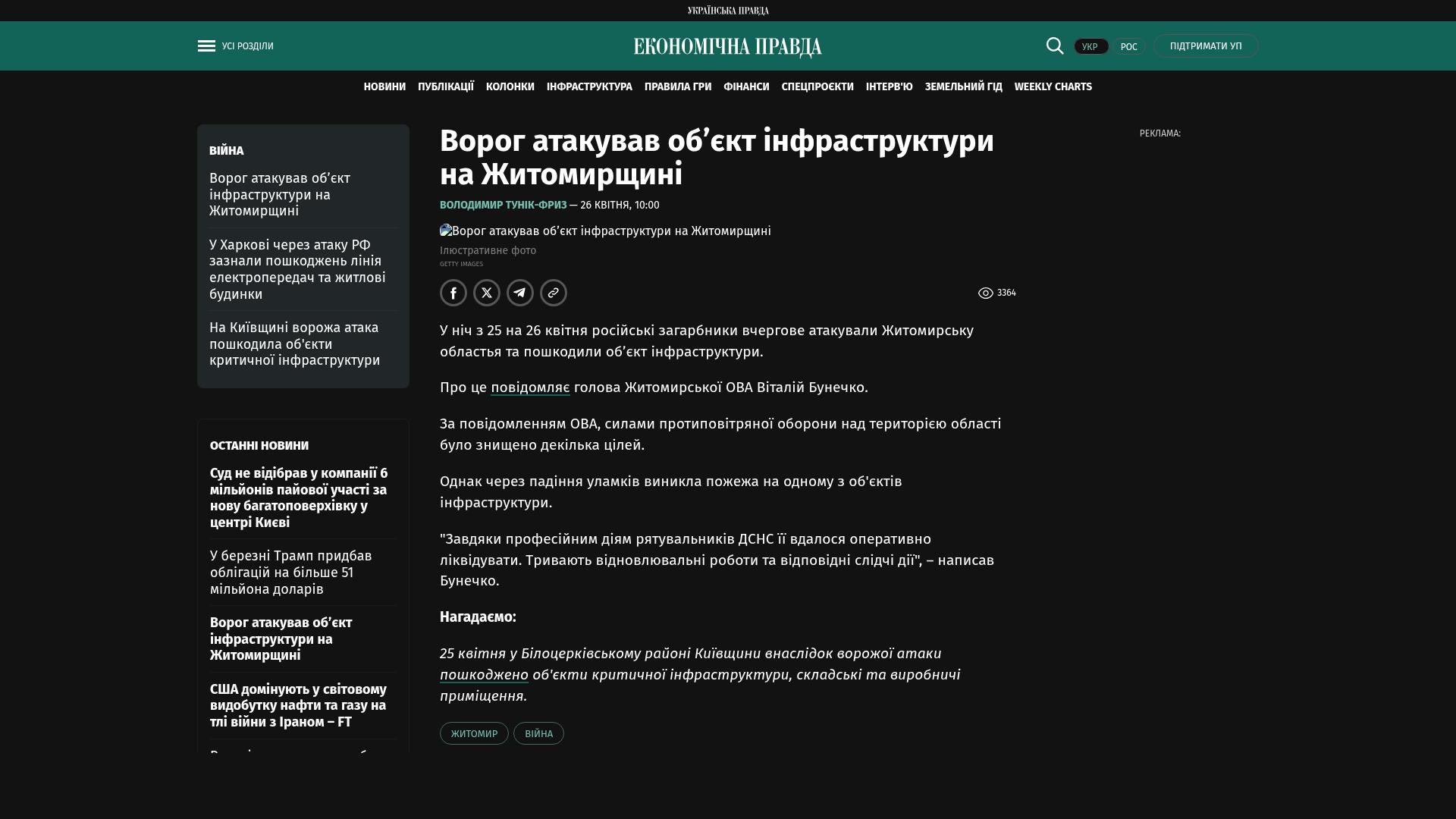Open author Володимир Тунік-Фриз page
This screenshot has height=819, width=1456.
[x=503, y=206]
